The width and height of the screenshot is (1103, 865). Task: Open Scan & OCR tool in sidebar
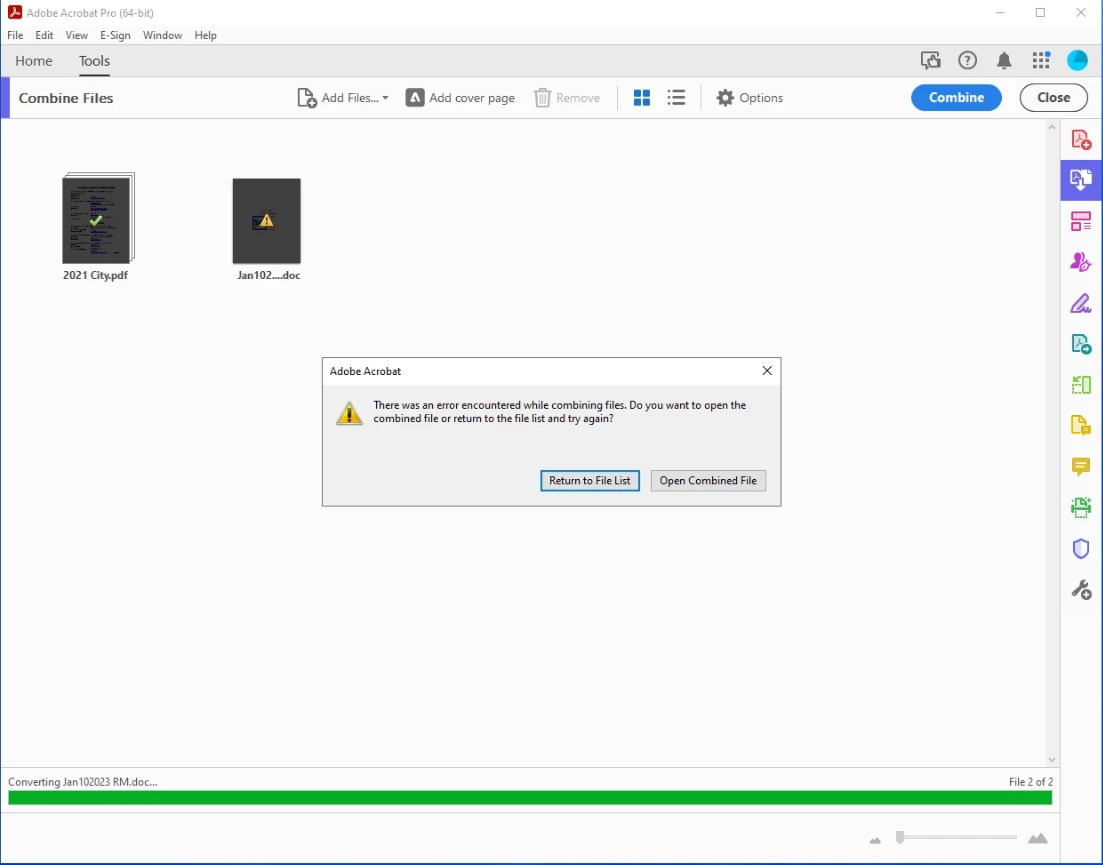coord(1081,507)
